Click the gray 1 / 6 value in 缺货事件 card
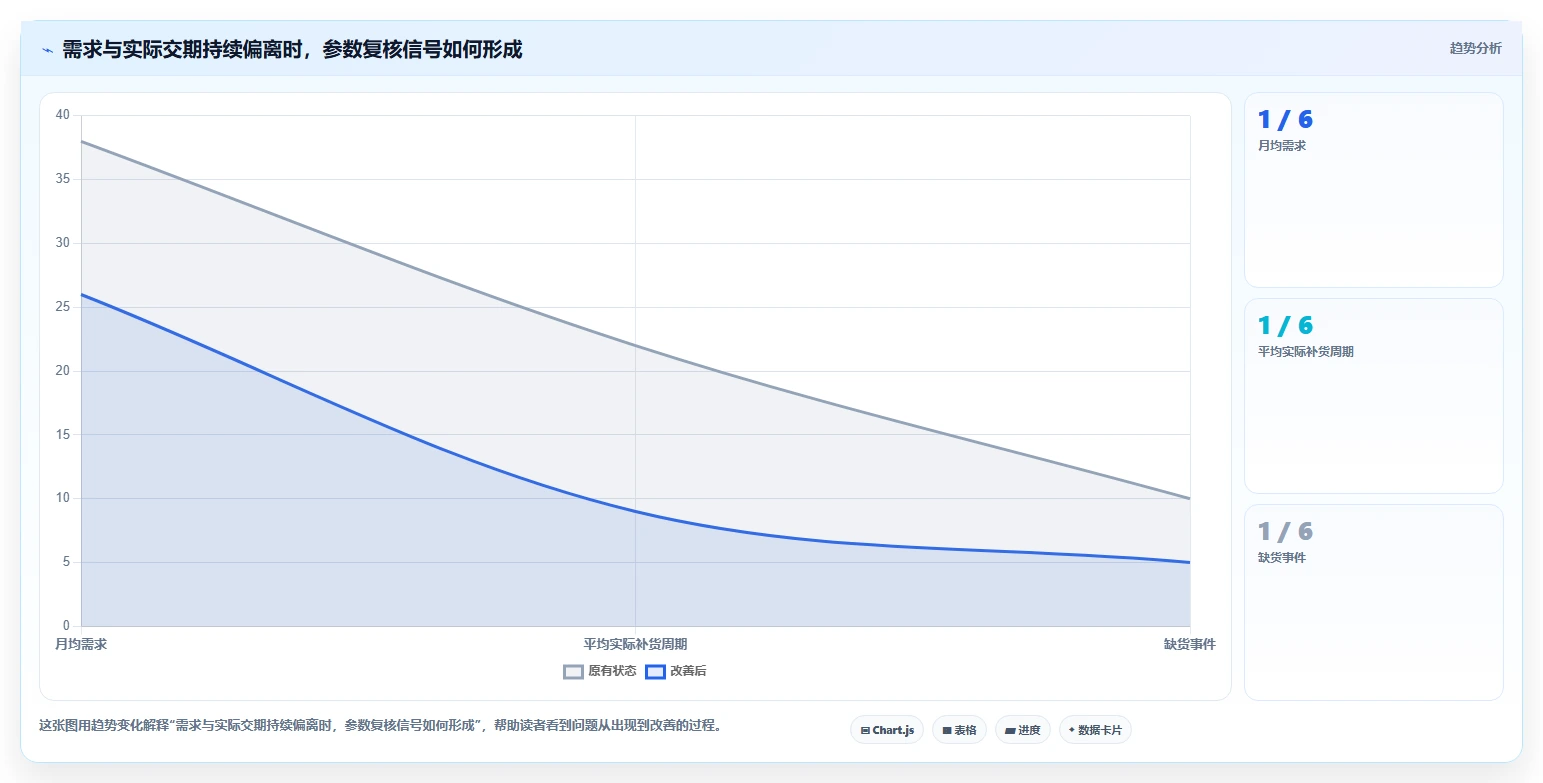 [1285, 532]
